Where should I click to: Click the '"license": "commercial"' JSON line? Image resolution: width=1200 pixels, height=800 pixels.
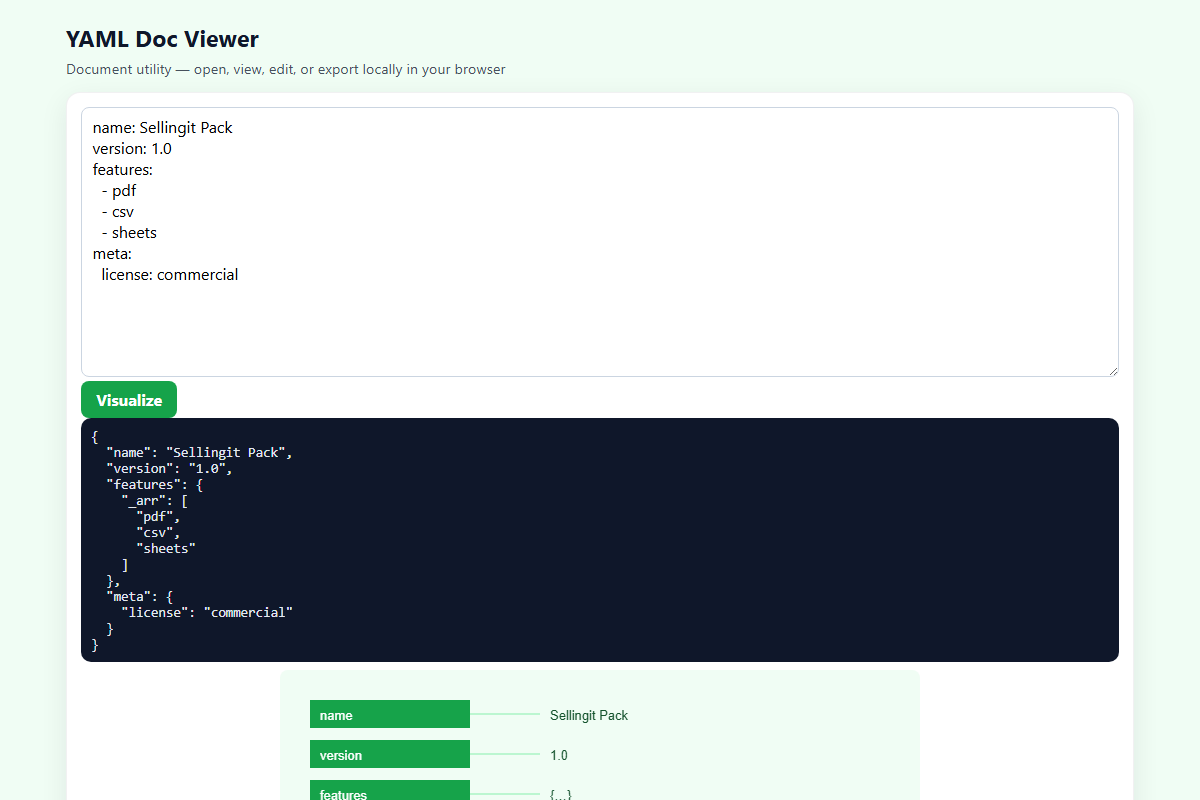pyautogui.click(x=207, y=612)
